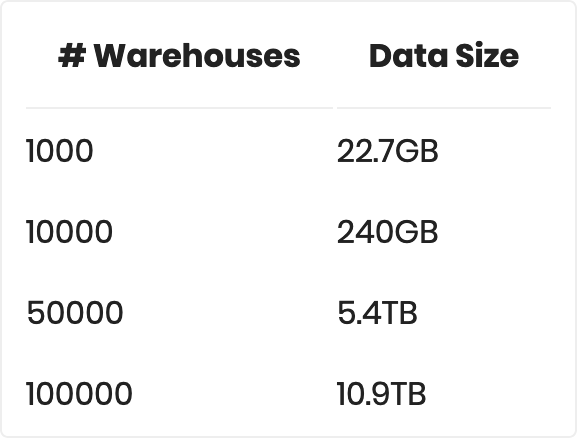Click the divider line under Data Size

pyautogui.click(x=444, y=108)
